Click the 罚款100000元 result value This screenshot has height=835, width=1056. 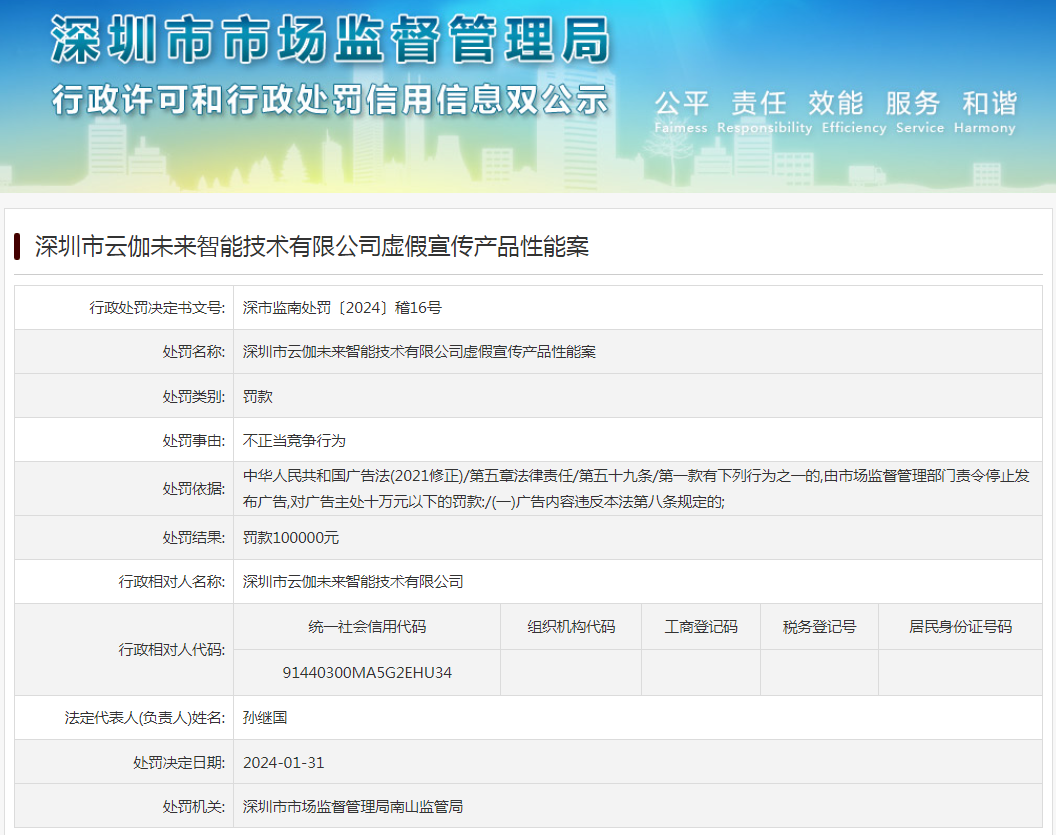click(291, 537)
